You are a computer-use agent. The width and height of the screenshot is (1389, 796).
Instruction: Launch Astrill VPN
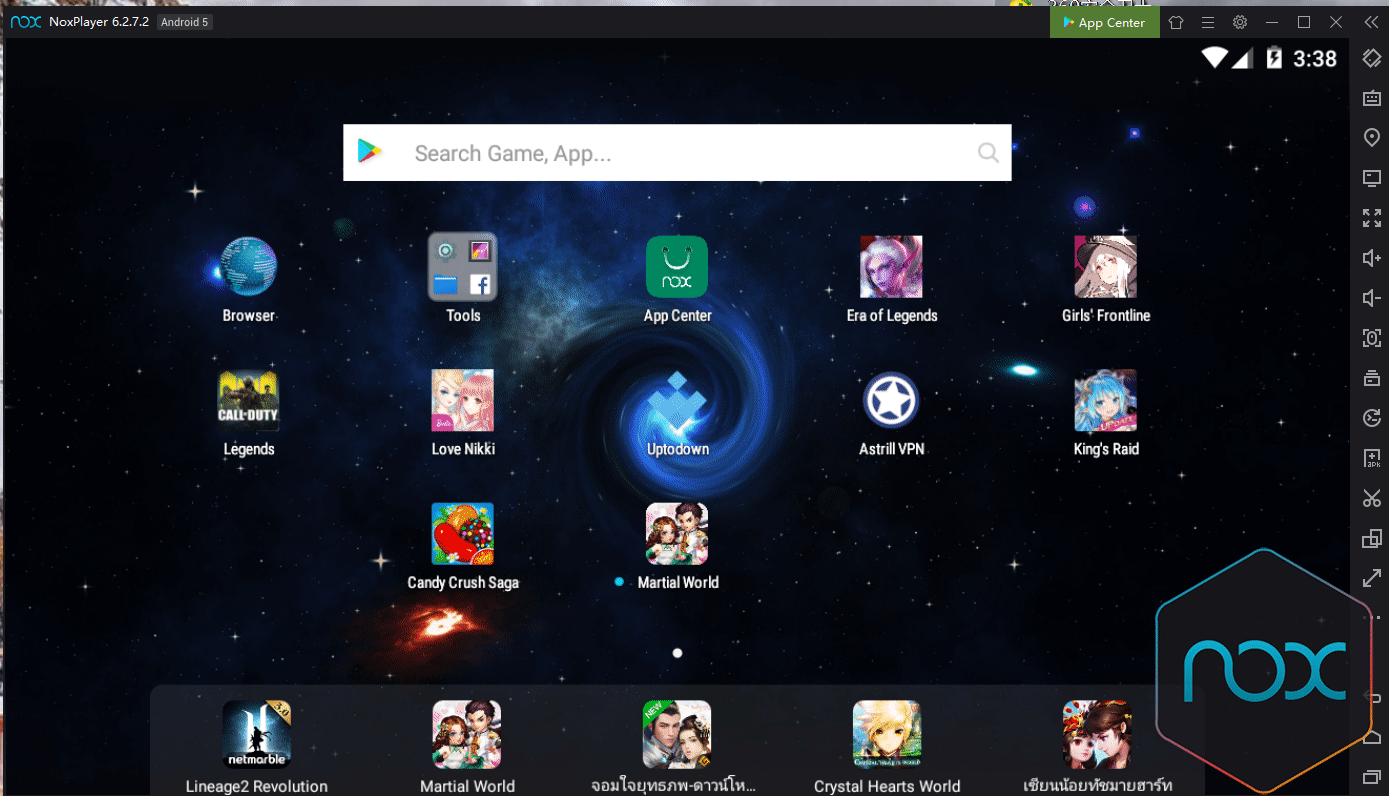(891, 401)
